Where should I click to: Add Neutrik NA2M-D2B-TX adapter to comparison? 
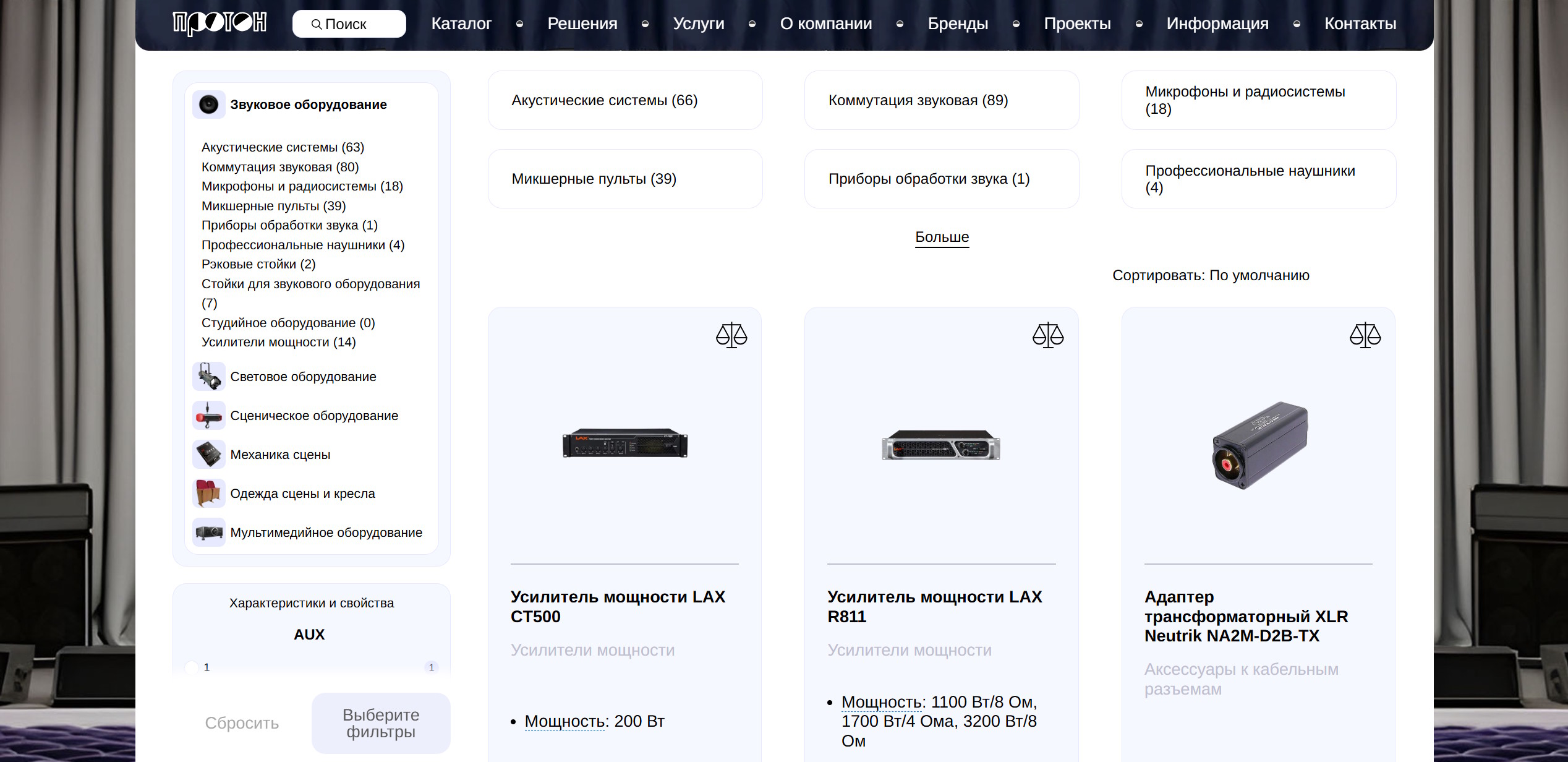pyautogui.click(x=1365, y=335)
